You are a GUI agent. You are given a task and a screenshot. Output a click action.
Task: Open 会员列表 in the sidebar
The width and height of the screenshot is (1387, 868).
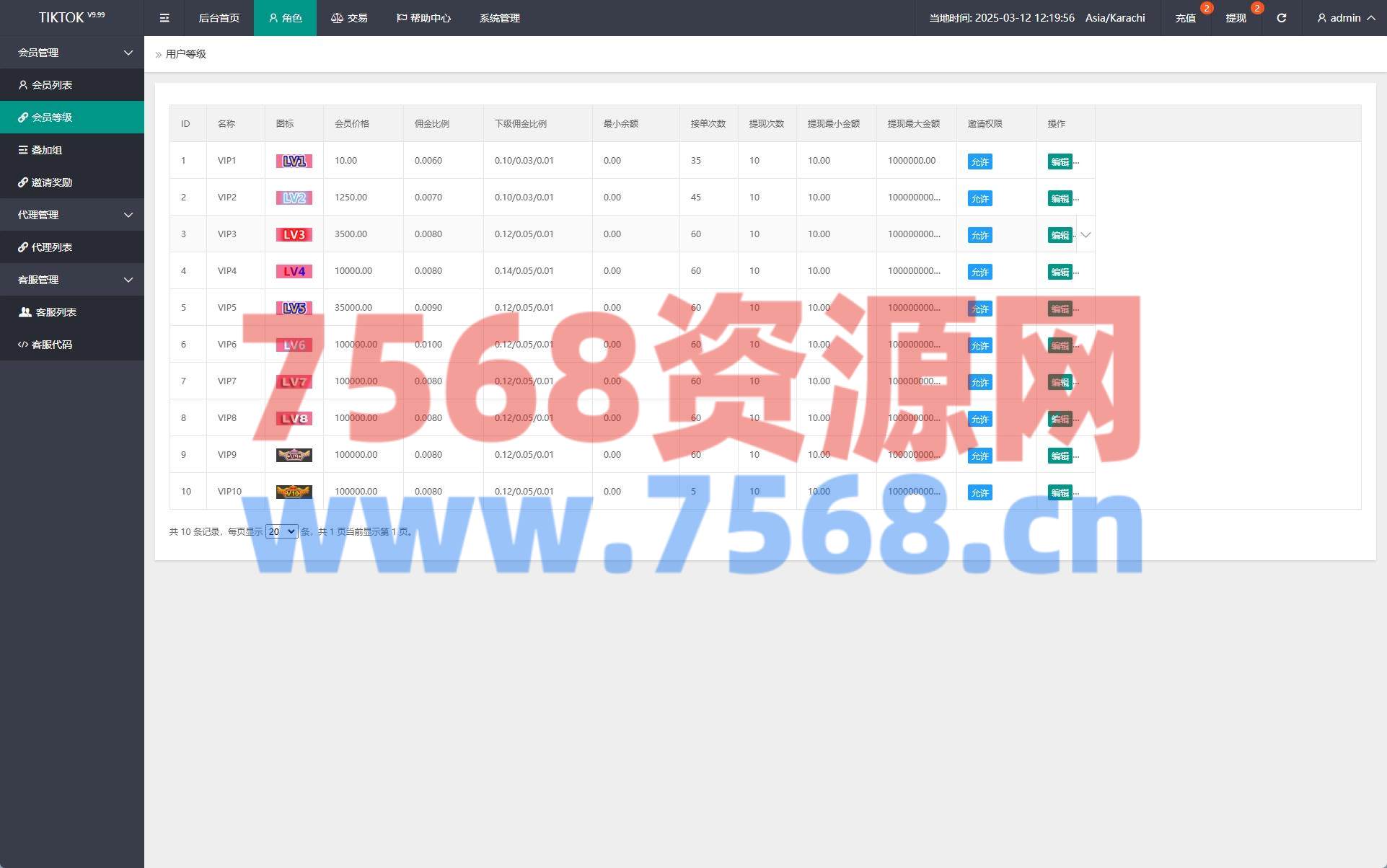coord(51,85)
